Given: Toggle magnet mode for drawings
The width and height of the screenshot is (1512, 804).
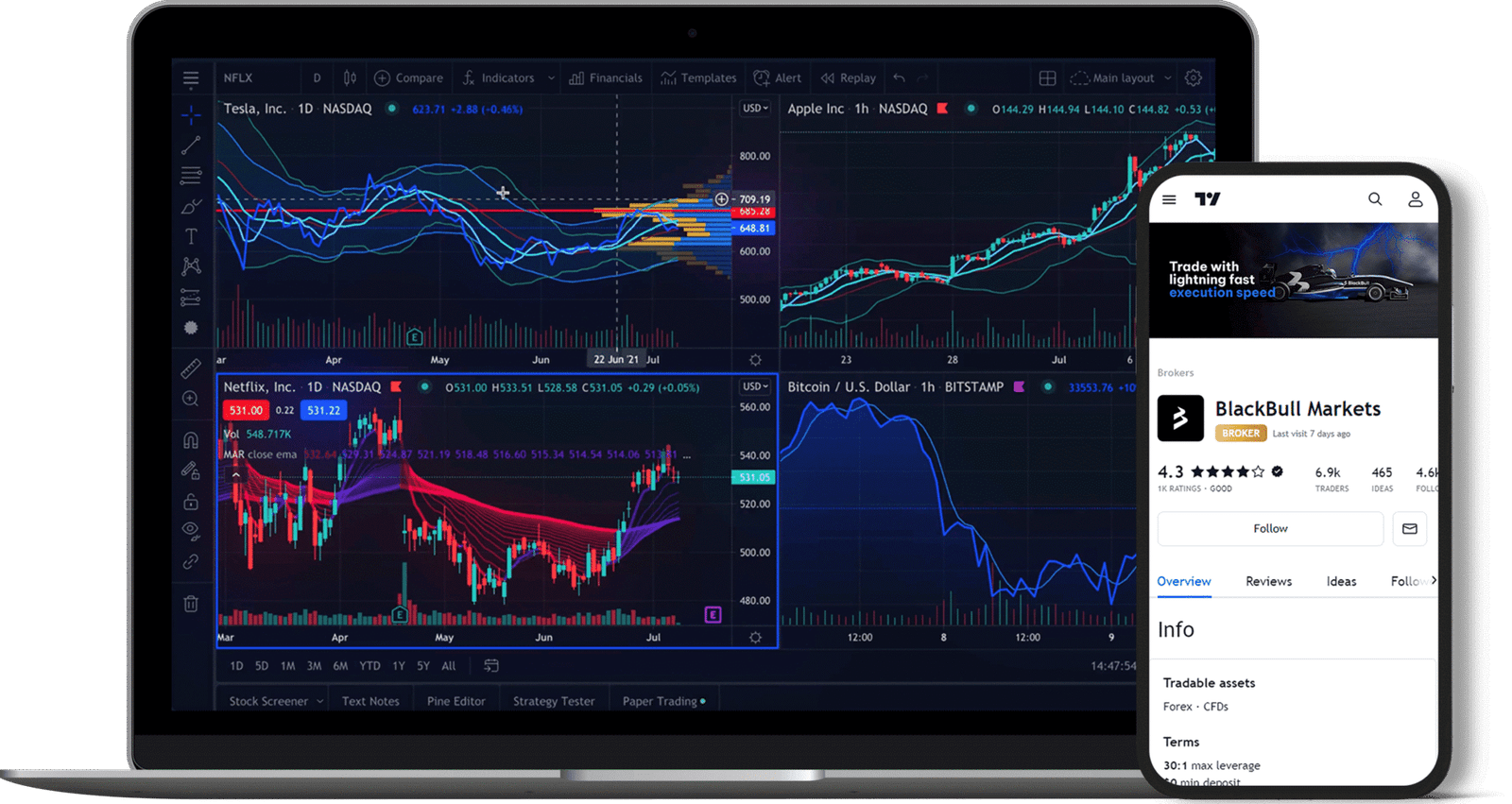Looking at the screenshot, I should 191,440.
